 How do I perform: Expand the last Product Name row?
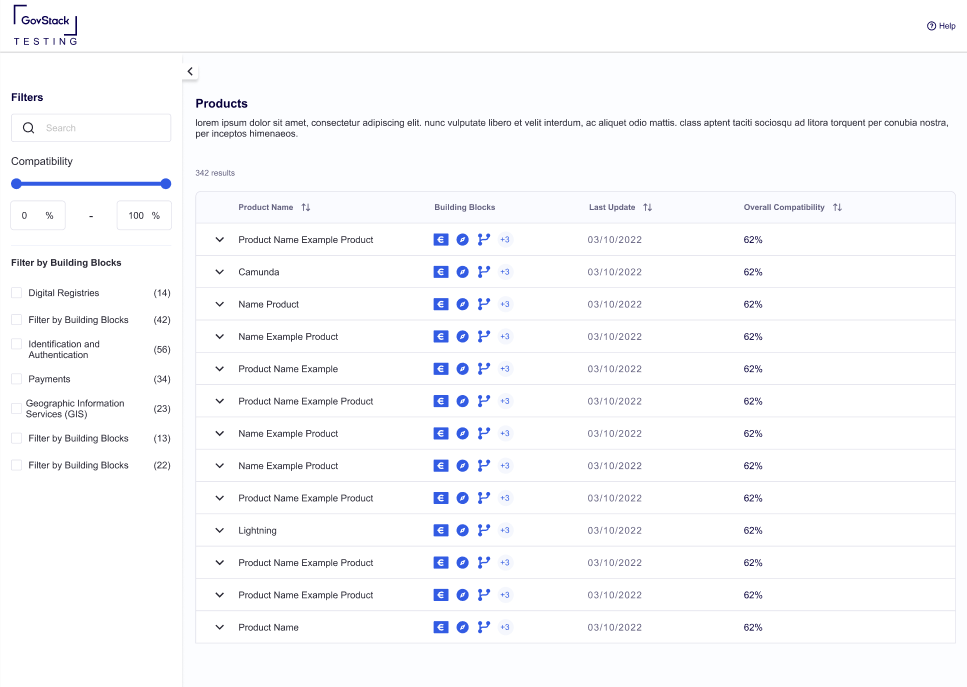(220, 627)
